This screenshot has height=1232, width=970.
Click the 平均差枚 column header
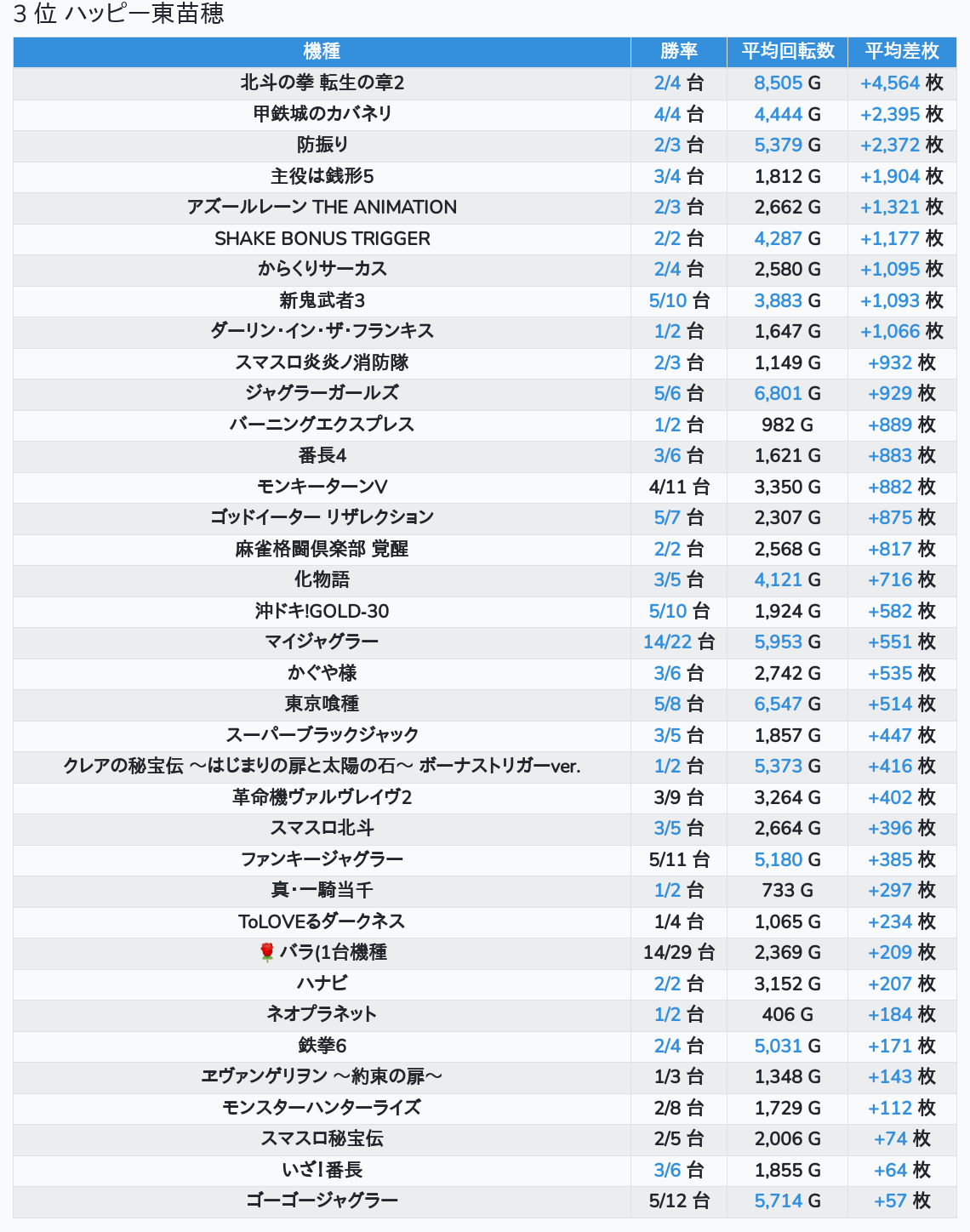(x=901, y=51)
